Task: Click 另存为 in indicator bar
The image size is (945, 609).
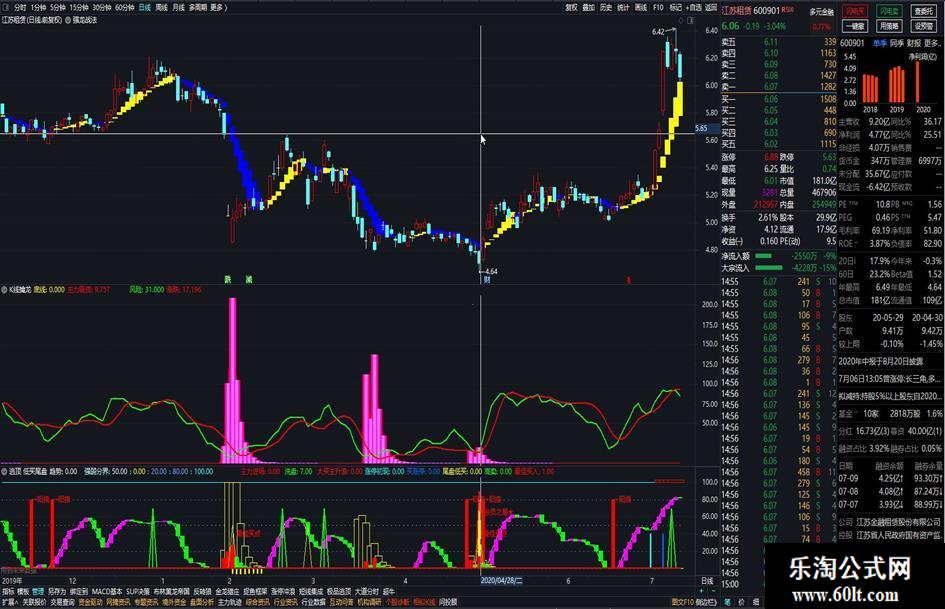Action: tap(57, 592)
